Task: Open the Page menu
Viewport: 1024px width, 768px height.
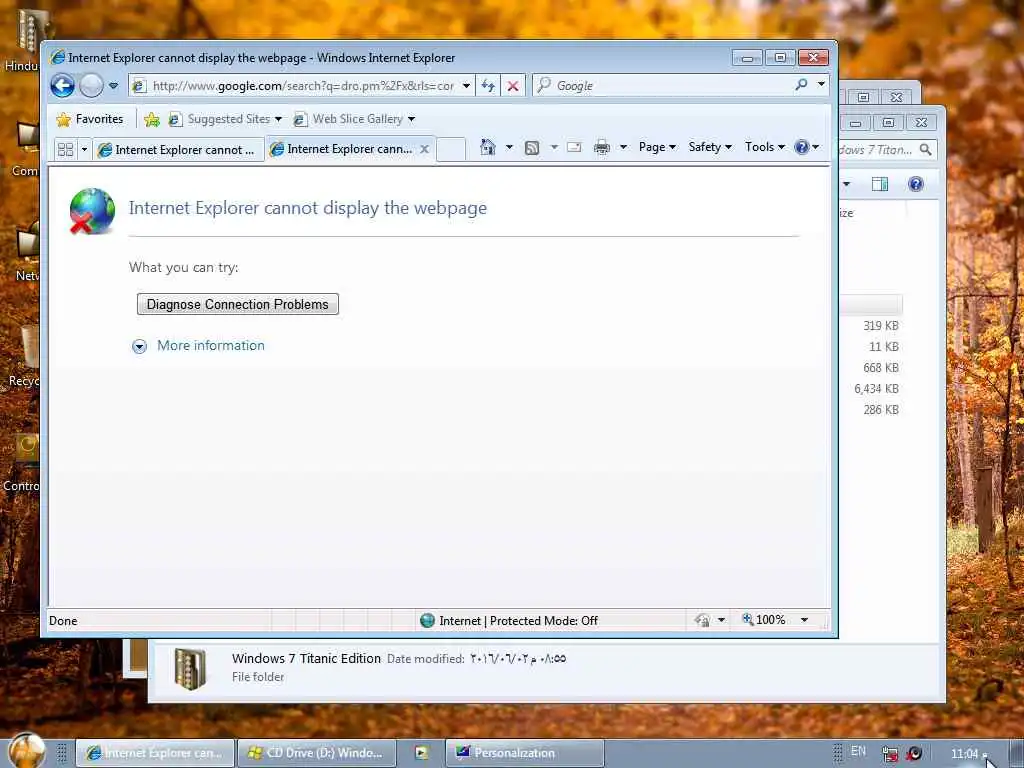Action: [x=657, y=147]
